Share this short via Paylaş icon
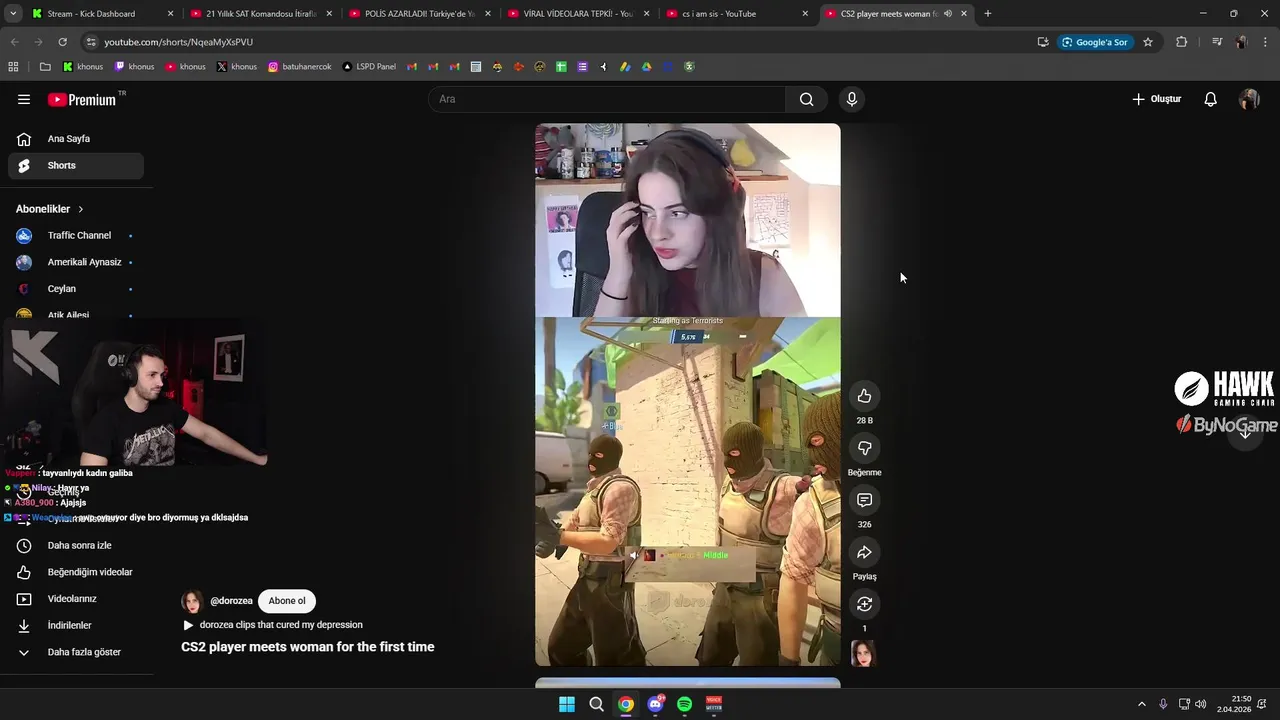This screenshot has height=720, width=1280. pos(864,552)
